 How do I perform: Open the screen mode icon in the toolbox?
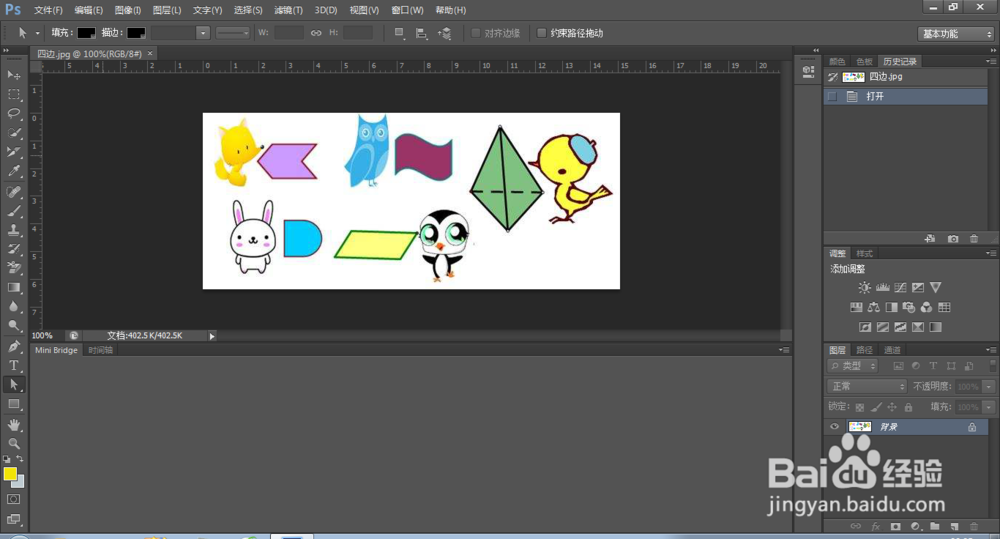13,519
